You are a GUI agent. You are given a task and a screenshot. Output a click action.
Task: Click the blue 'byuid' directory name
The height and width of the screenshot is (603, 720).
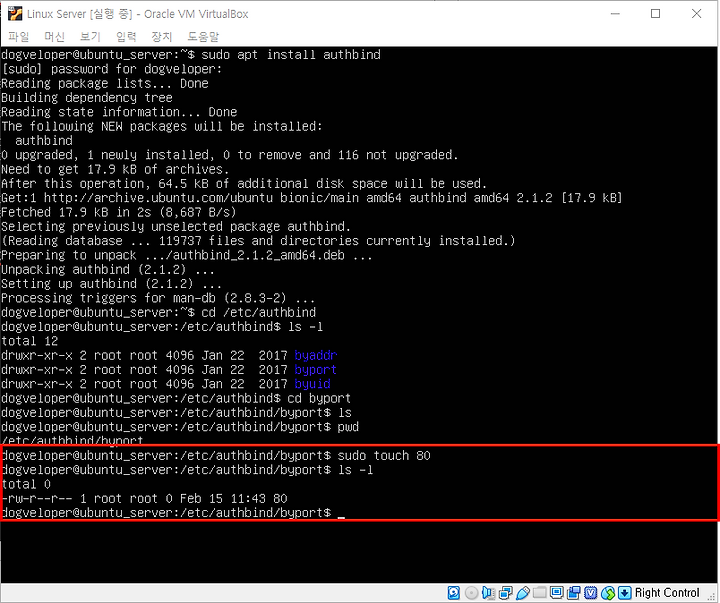pos(312,384)
